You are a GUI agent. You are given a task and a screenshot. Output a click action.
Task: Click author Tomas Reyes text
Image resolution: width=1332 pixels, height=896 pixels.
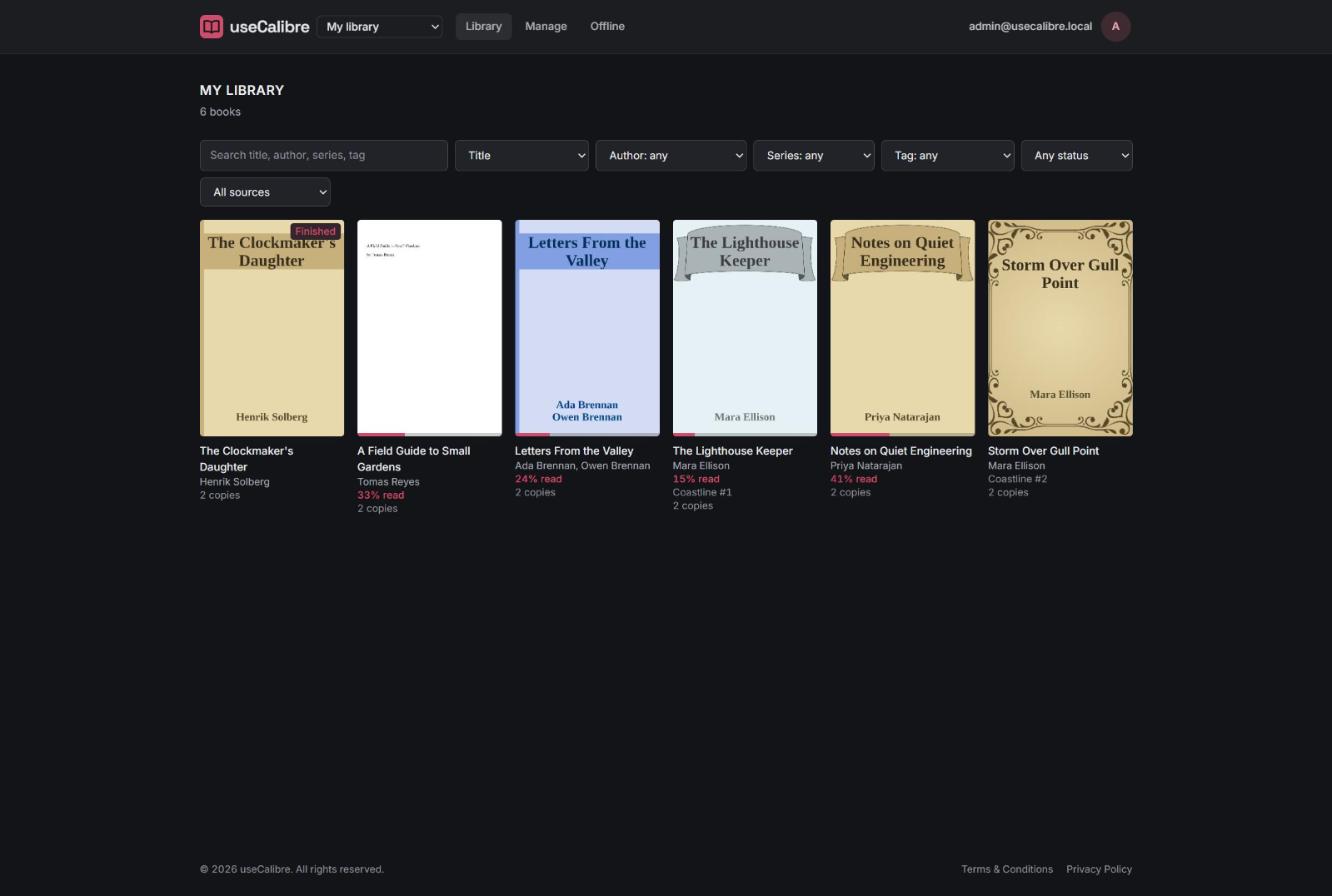[388, 482]
